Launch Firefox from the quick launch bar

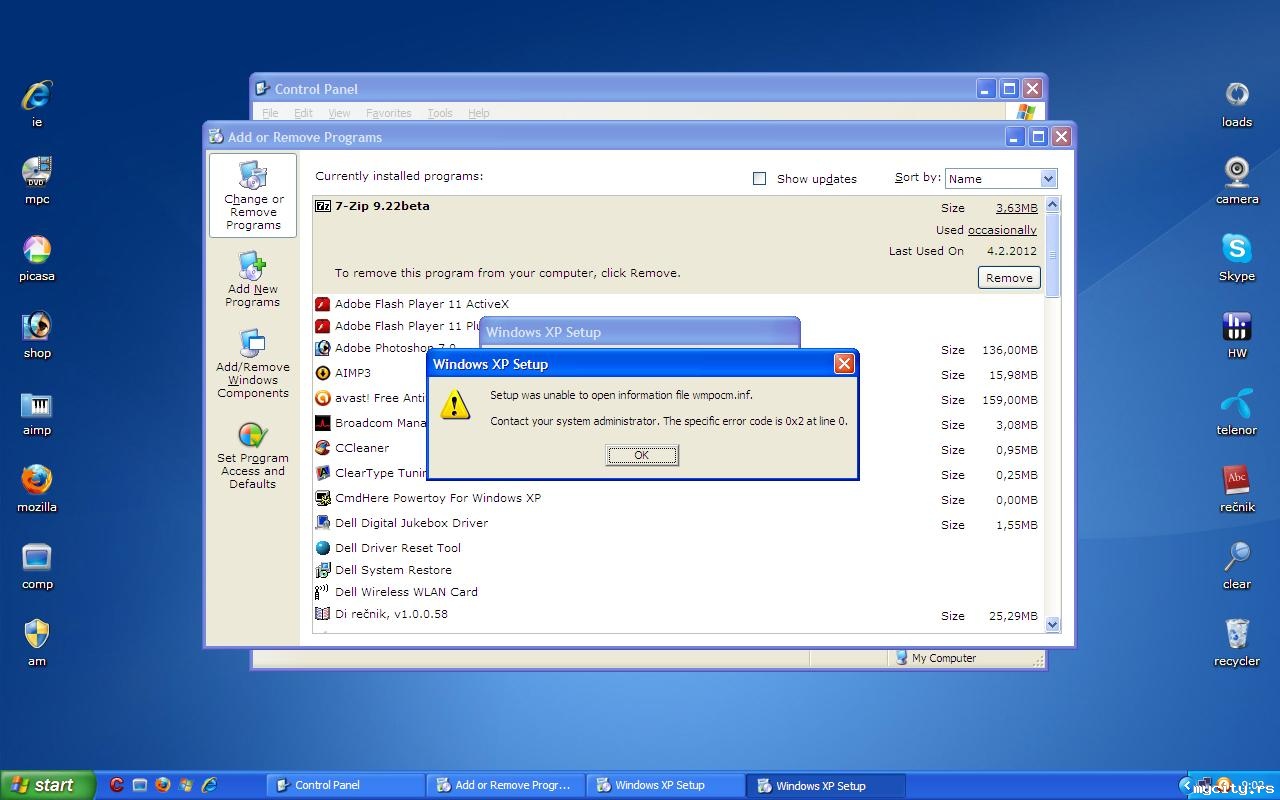click(163, 785)
